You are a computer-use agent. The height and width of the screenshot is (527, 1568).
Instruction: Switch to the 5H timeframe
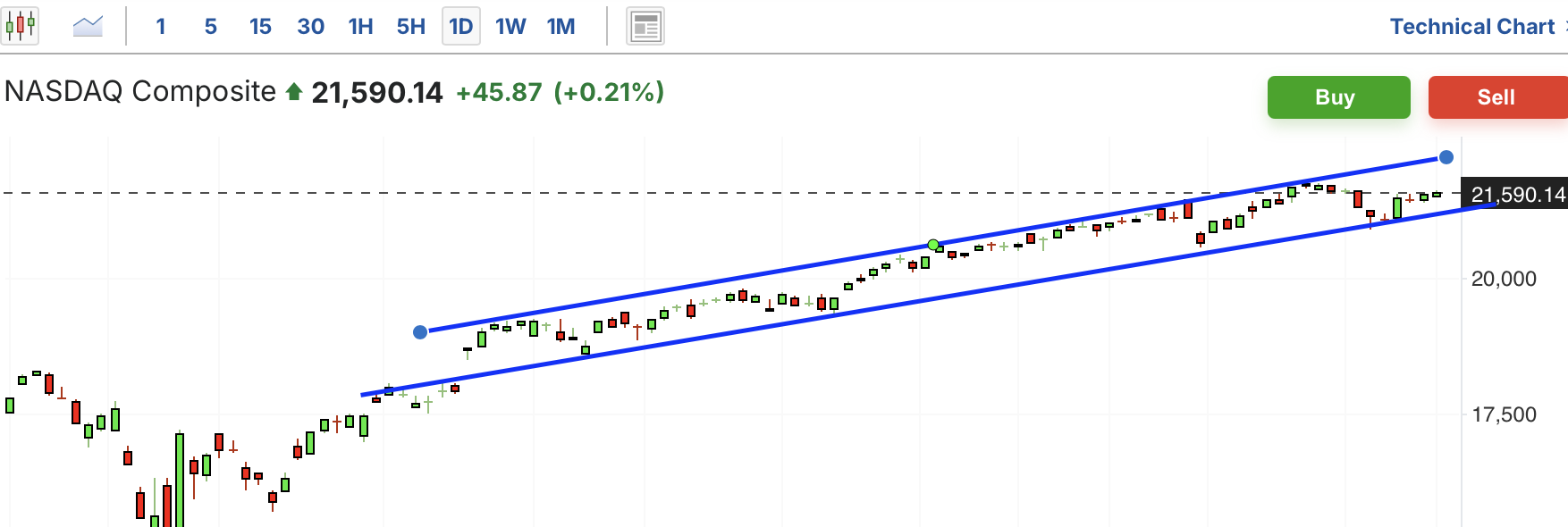[411, 26]
